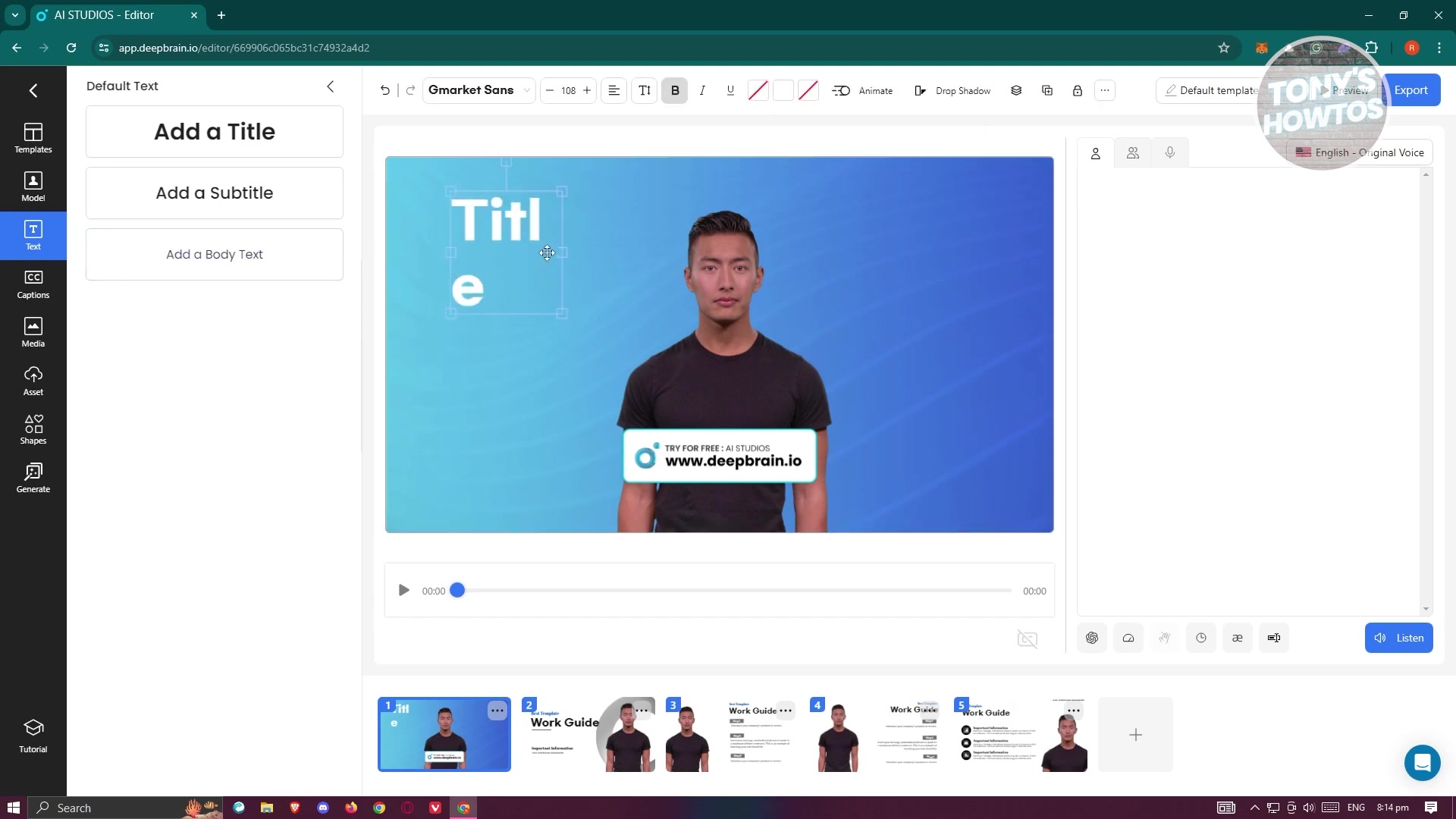Open the Shapes sidebar panel
The image size is (1456, 819).
coord(33,430)
